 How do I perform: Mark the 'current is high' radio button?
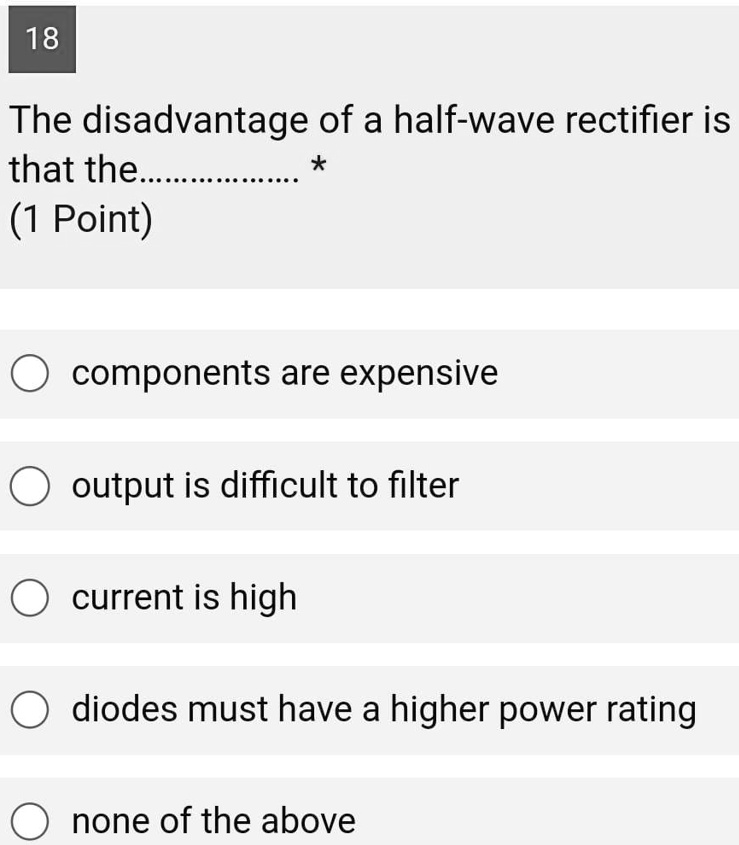tap(31, 599)
